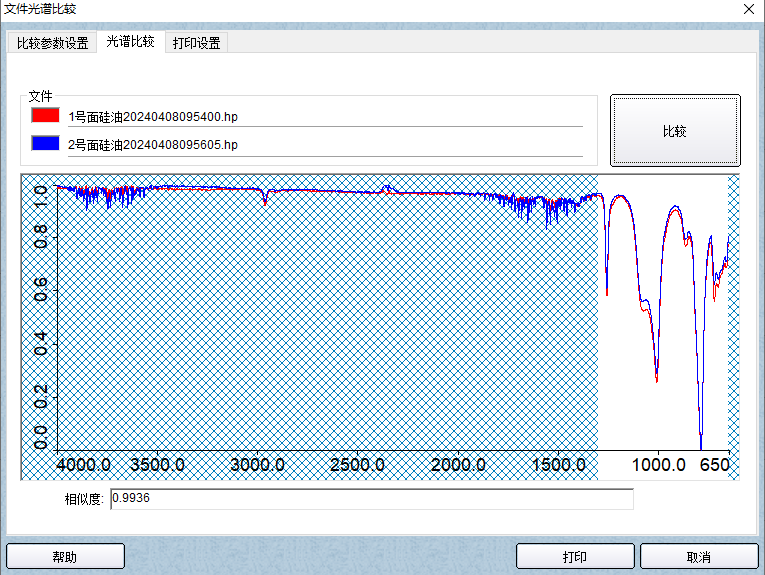Select the 2号面硅油20240408095605.hp file entry
Image resolution: width=765 pixels, height=575 pixels.
pos(152,146)
